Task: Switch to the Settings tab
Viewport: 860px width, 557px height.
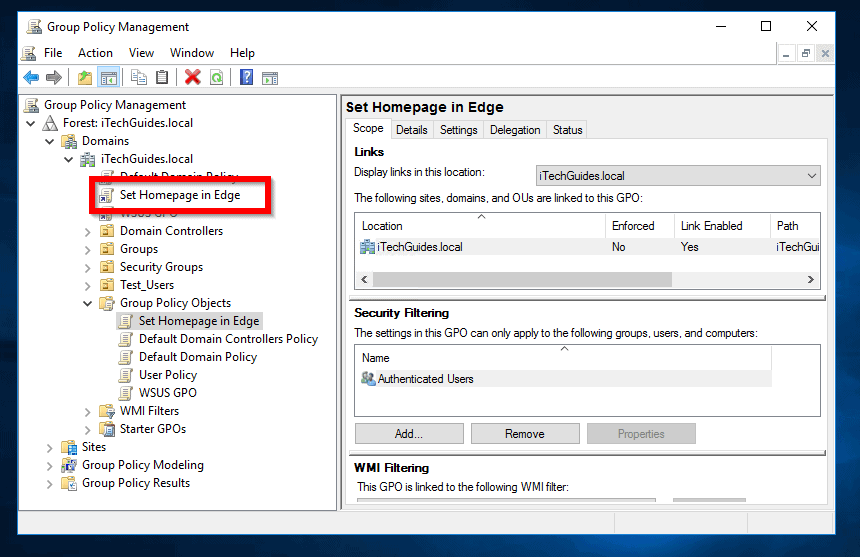Action: [x=459, y=130]
